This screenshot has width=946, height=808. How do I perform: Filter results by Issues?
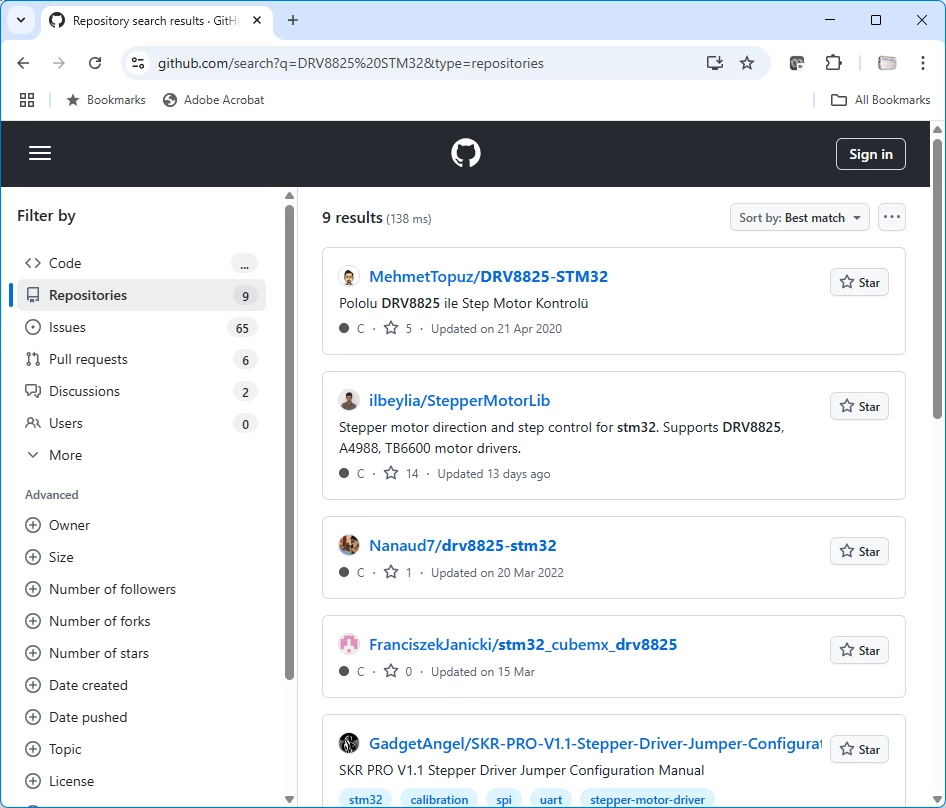tap(141, 327)
